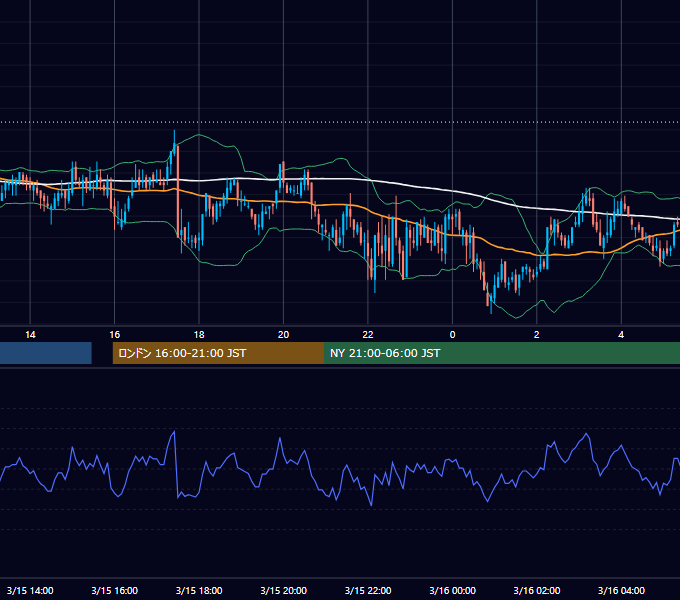Viewport: 680px width, 600px height.
Task: Click the hour label 18 on price axis
Action: [x=199, y=335]
